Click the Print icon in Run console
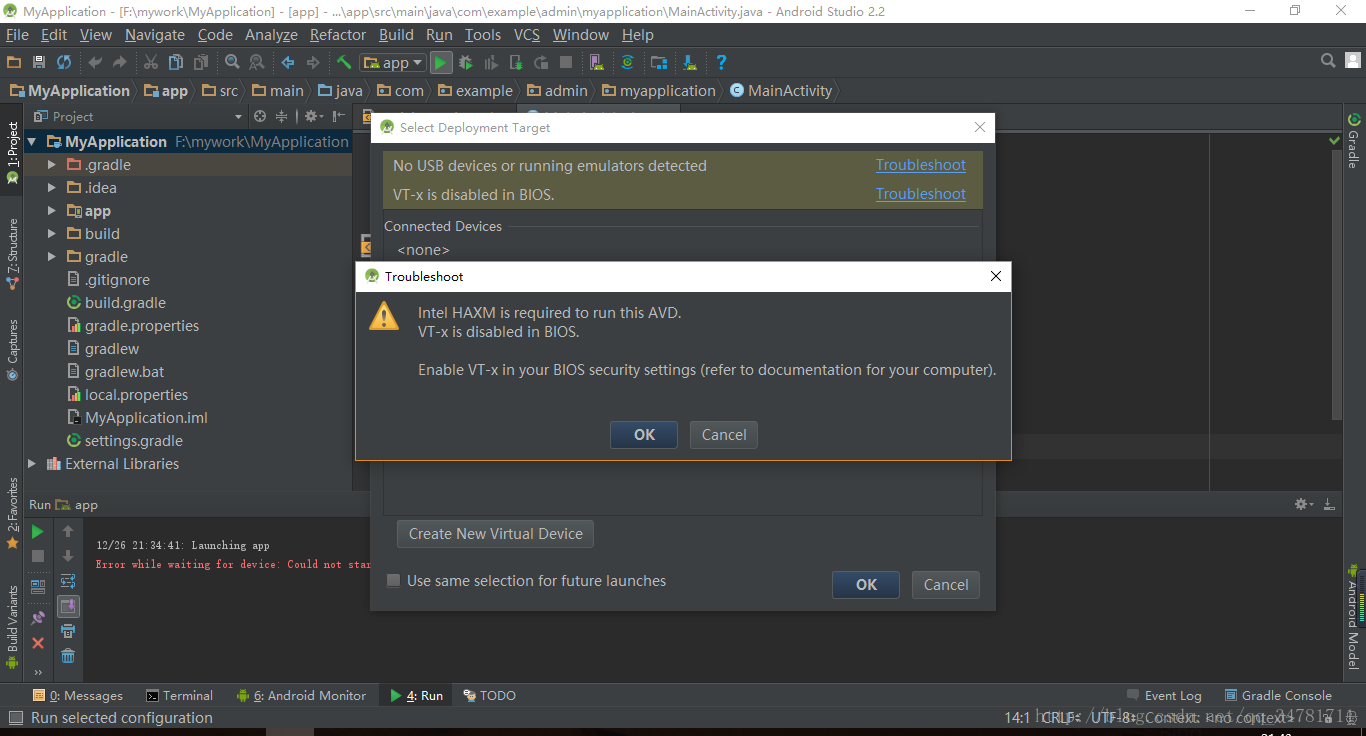 click(x=68, y=631)
